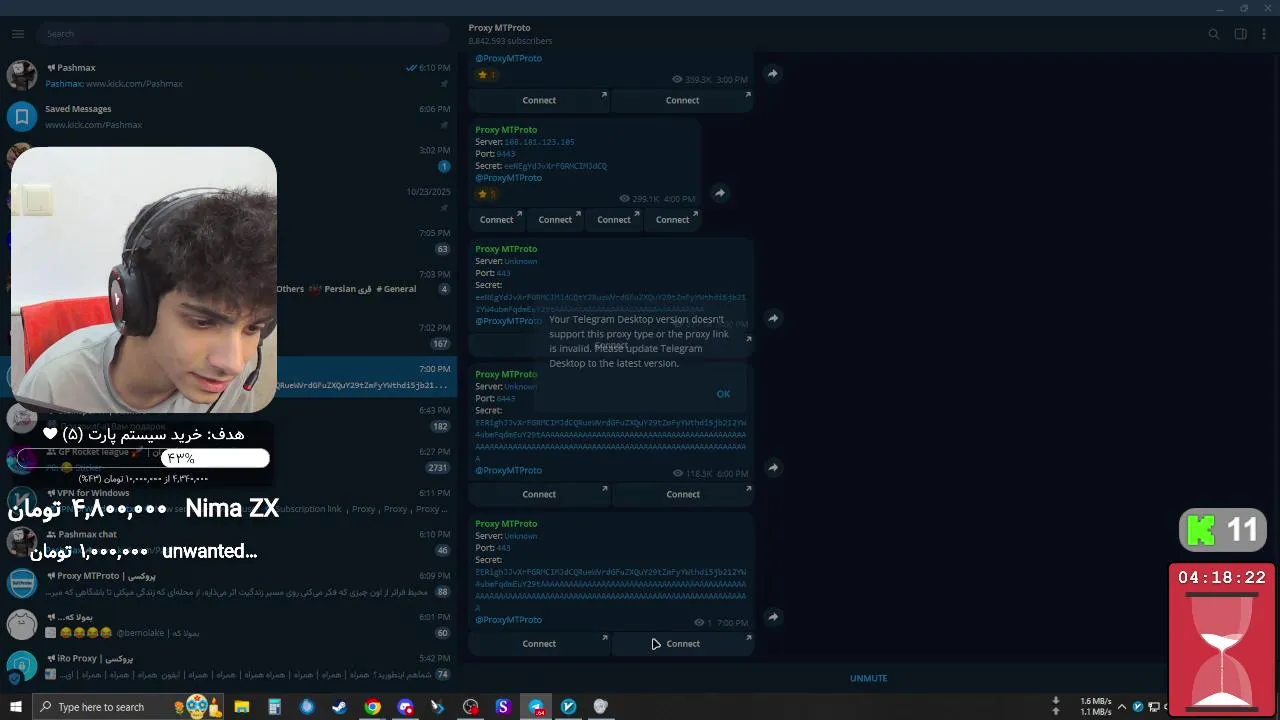Viewport: 1280px width, 720px height.
Task: Open Steam from the taskbar
Action: (x=339, y=707)
